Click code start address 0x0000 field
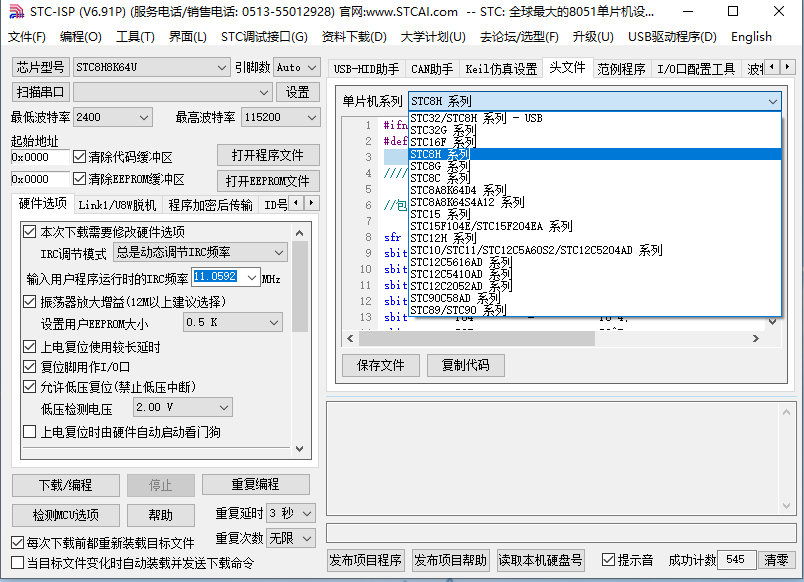 pos(39,157)
